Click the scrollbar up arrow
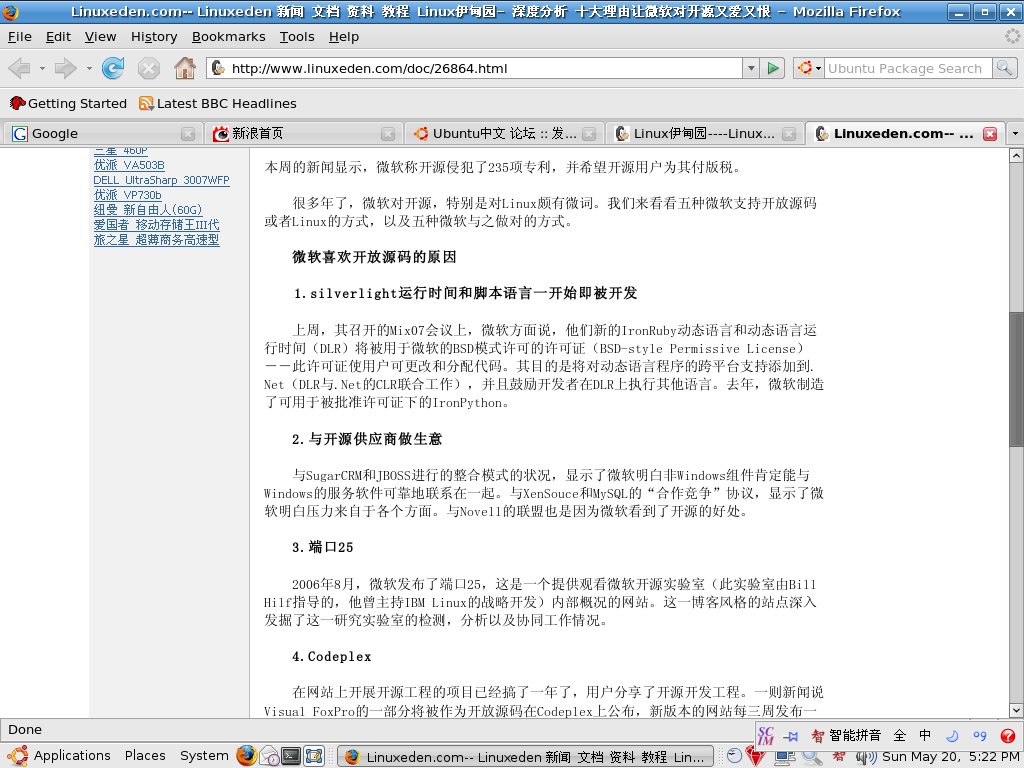Image resolution: width=1024 pixels, height=768 pixels. click(x=1016, y=155)
